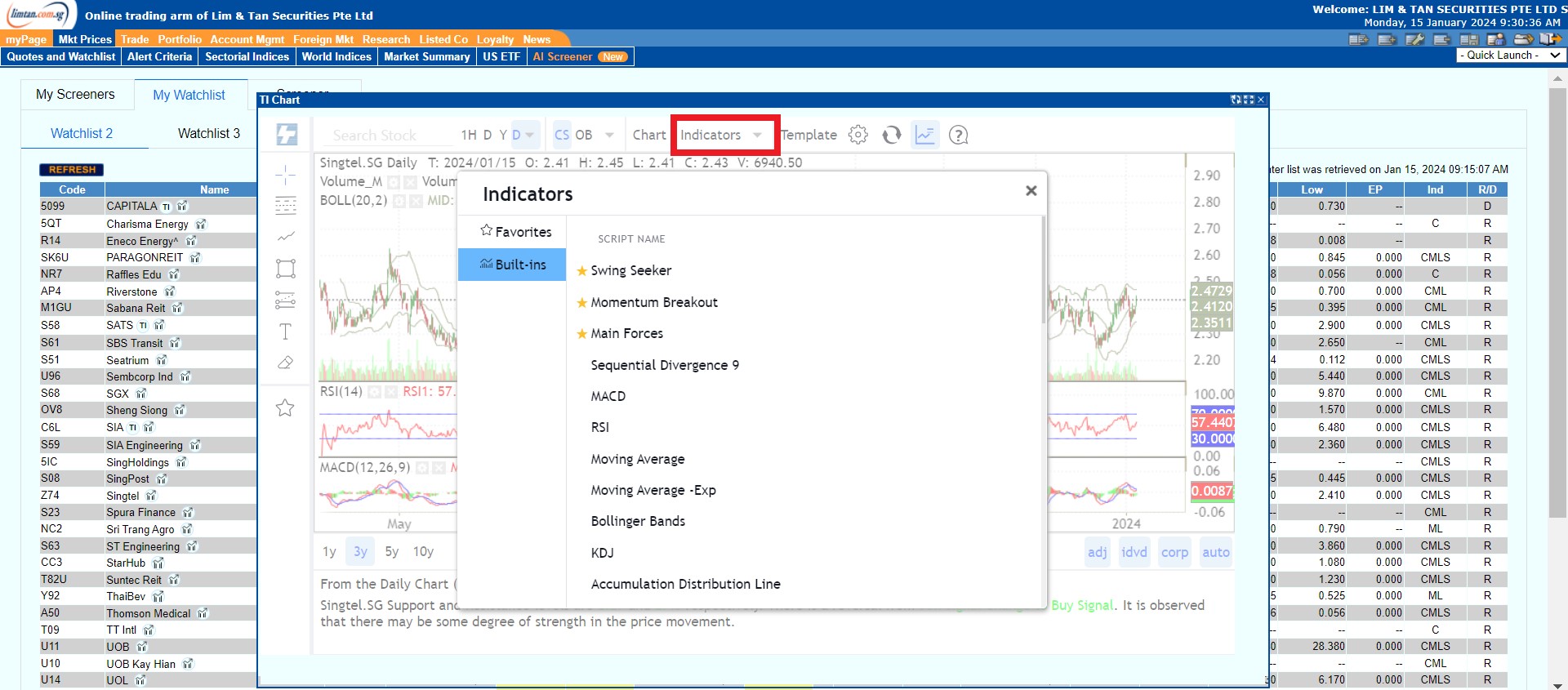Click the chart refresh arrows icon

tap(892, 135)
